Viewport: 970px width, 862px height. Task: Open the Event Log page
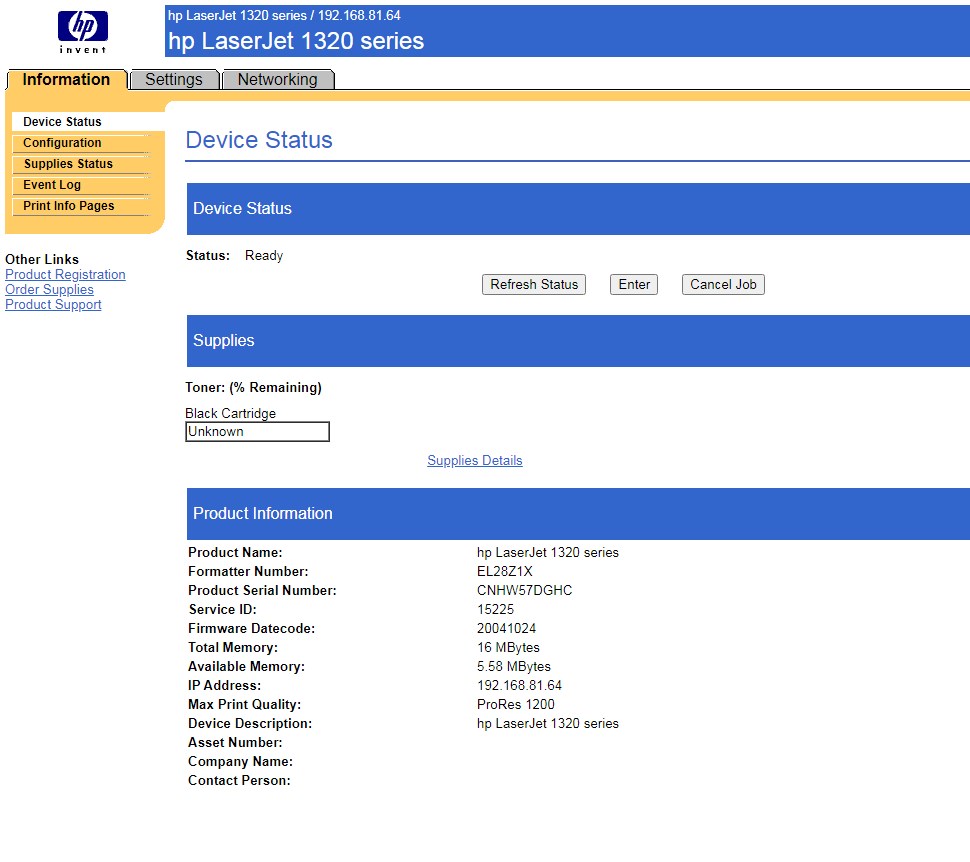click(x=52, y=185)
